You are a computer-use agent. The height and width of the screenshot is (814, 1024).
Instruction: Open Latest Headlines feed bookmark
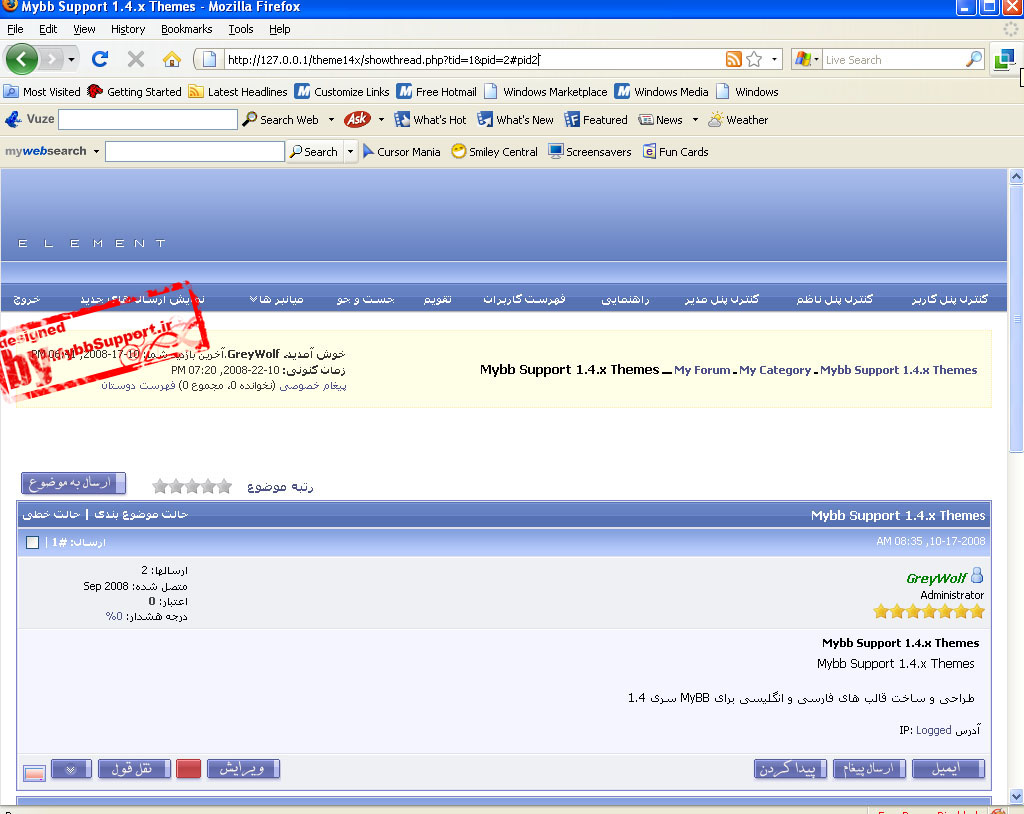tap(238, 91)
